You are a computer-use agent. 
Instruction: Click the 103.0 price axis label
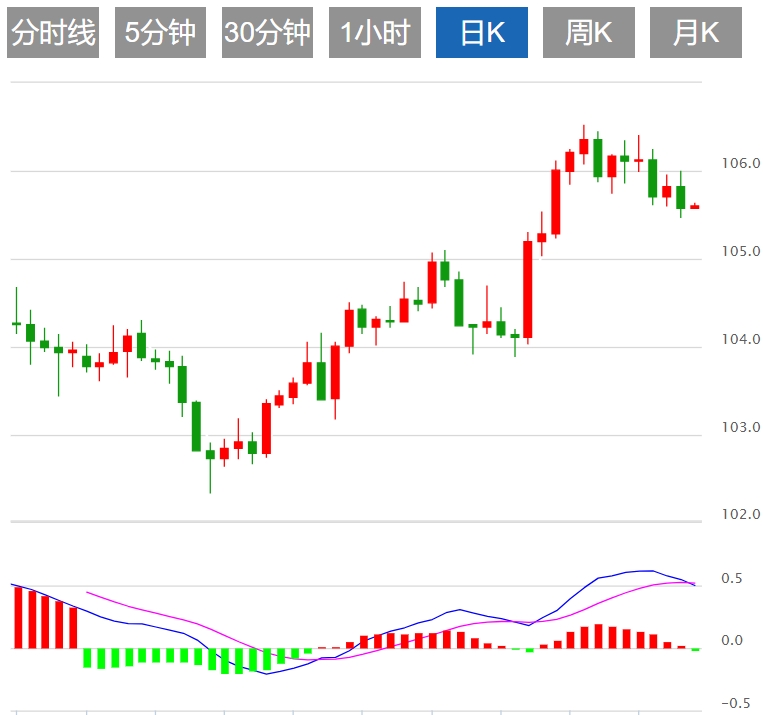coord(741,427)
